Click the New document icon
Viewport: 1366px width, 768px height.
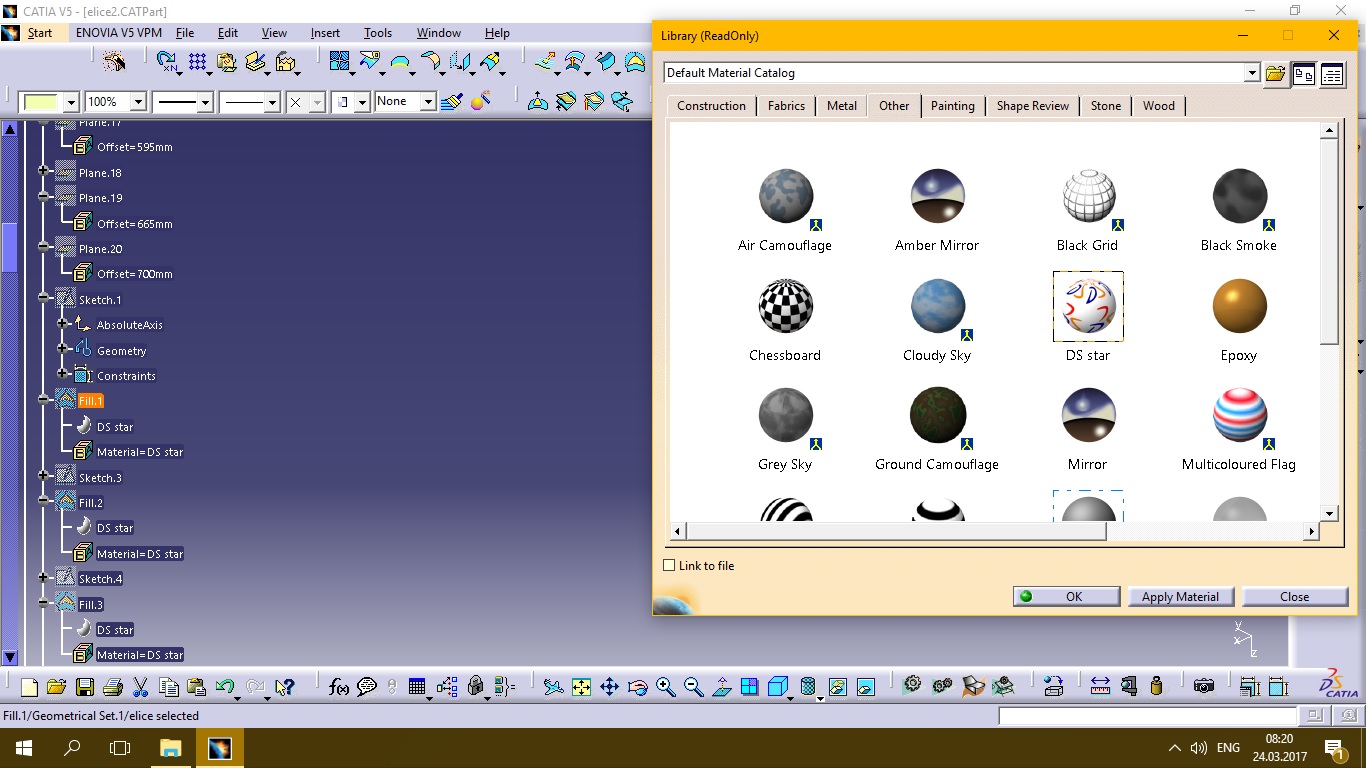pyautogui.click(x=29, y=687)
